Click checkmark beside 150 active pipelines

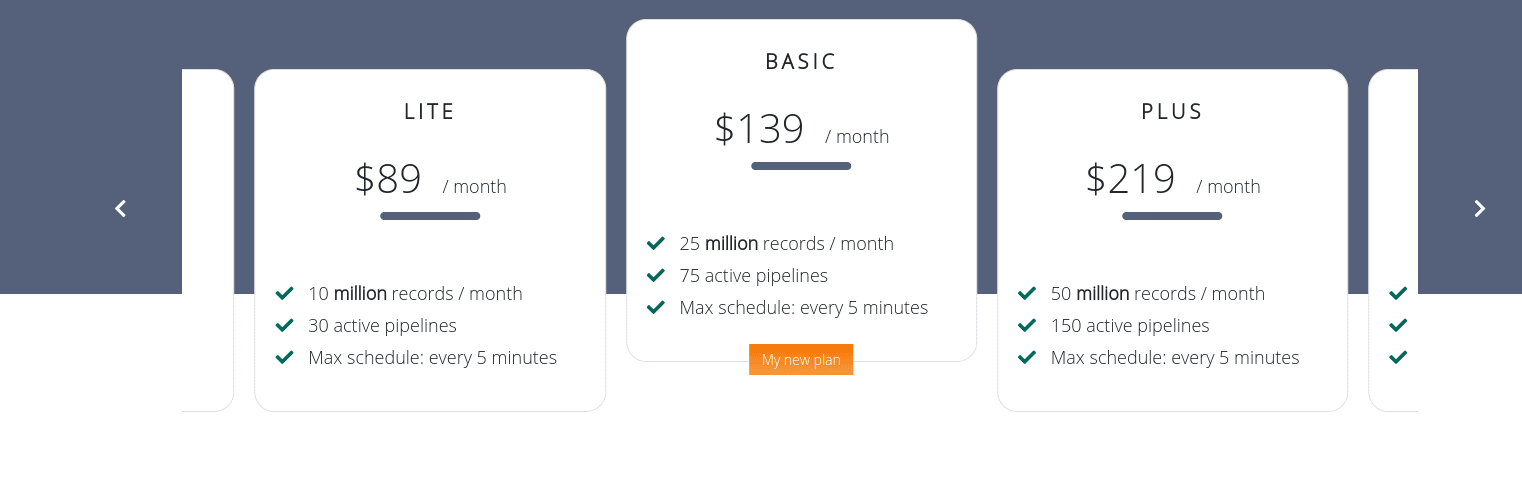point(1027,325)
